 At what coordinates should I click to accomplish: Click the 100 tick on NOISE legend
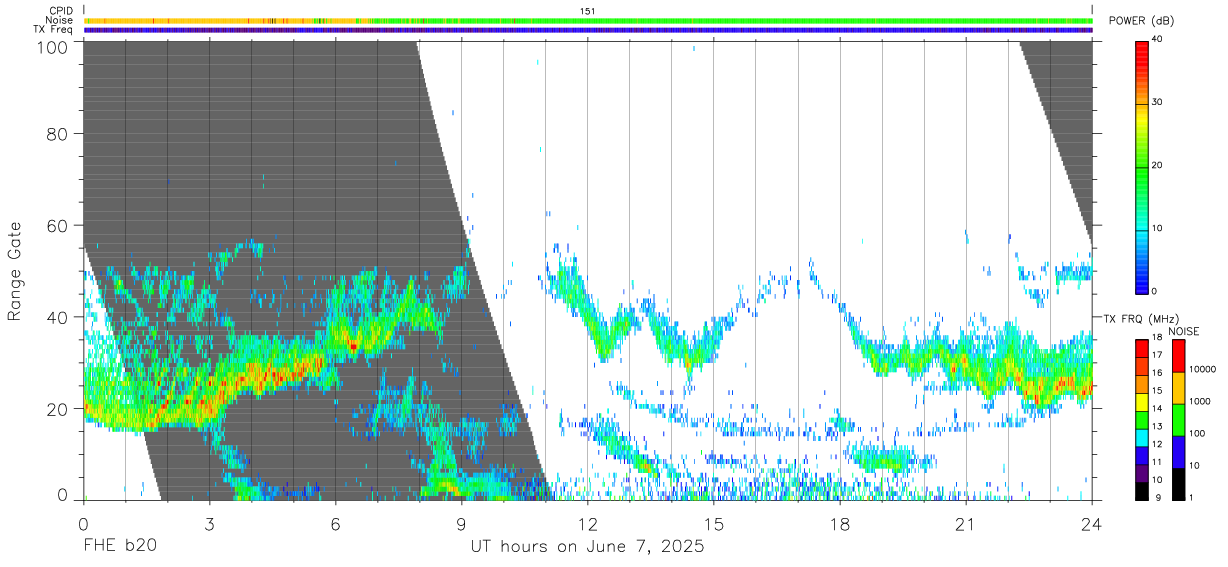point(1199,434)
